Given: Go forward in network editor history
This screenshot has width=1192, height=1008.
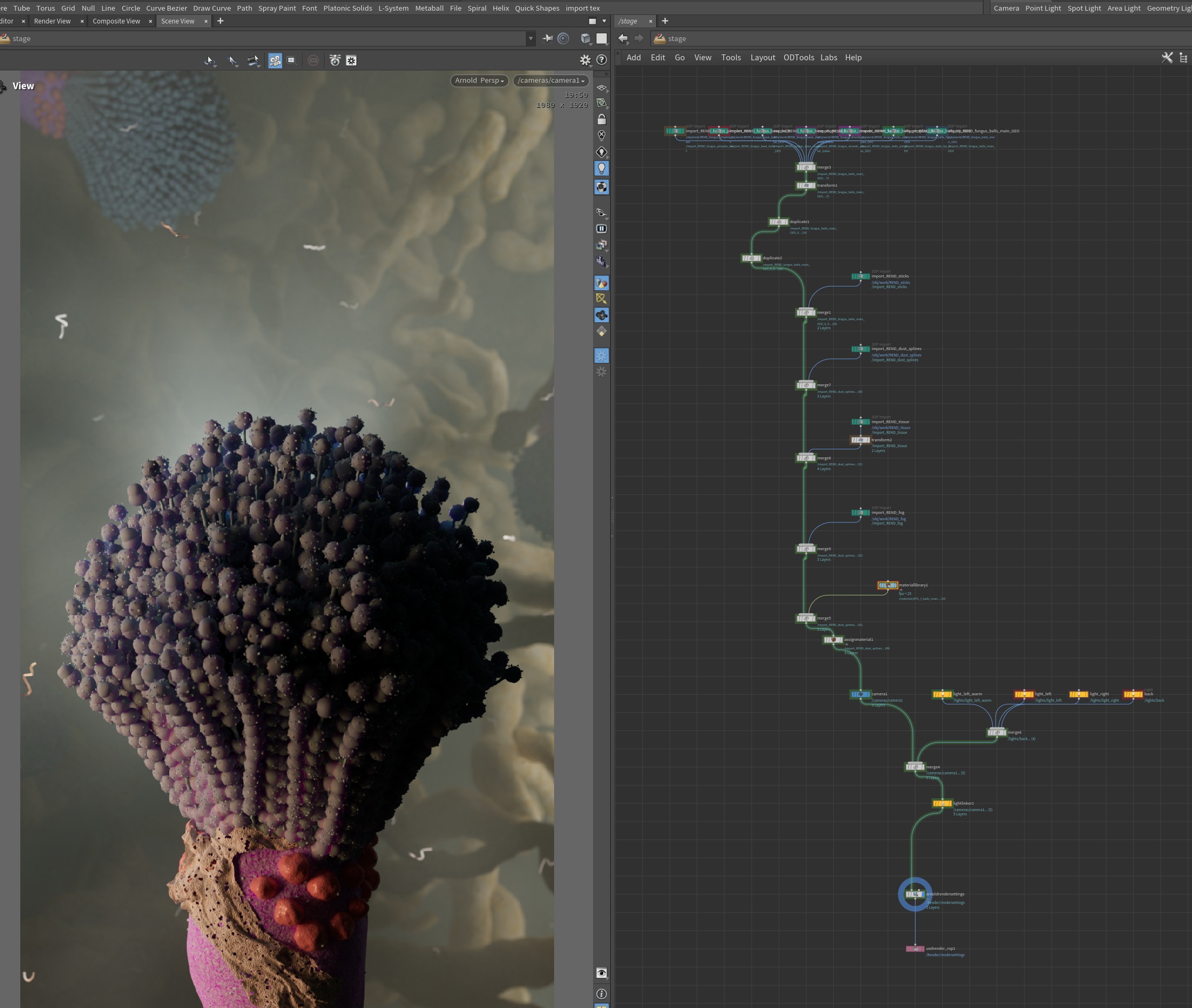Looking at the screenshot, I should coord(639,38).
